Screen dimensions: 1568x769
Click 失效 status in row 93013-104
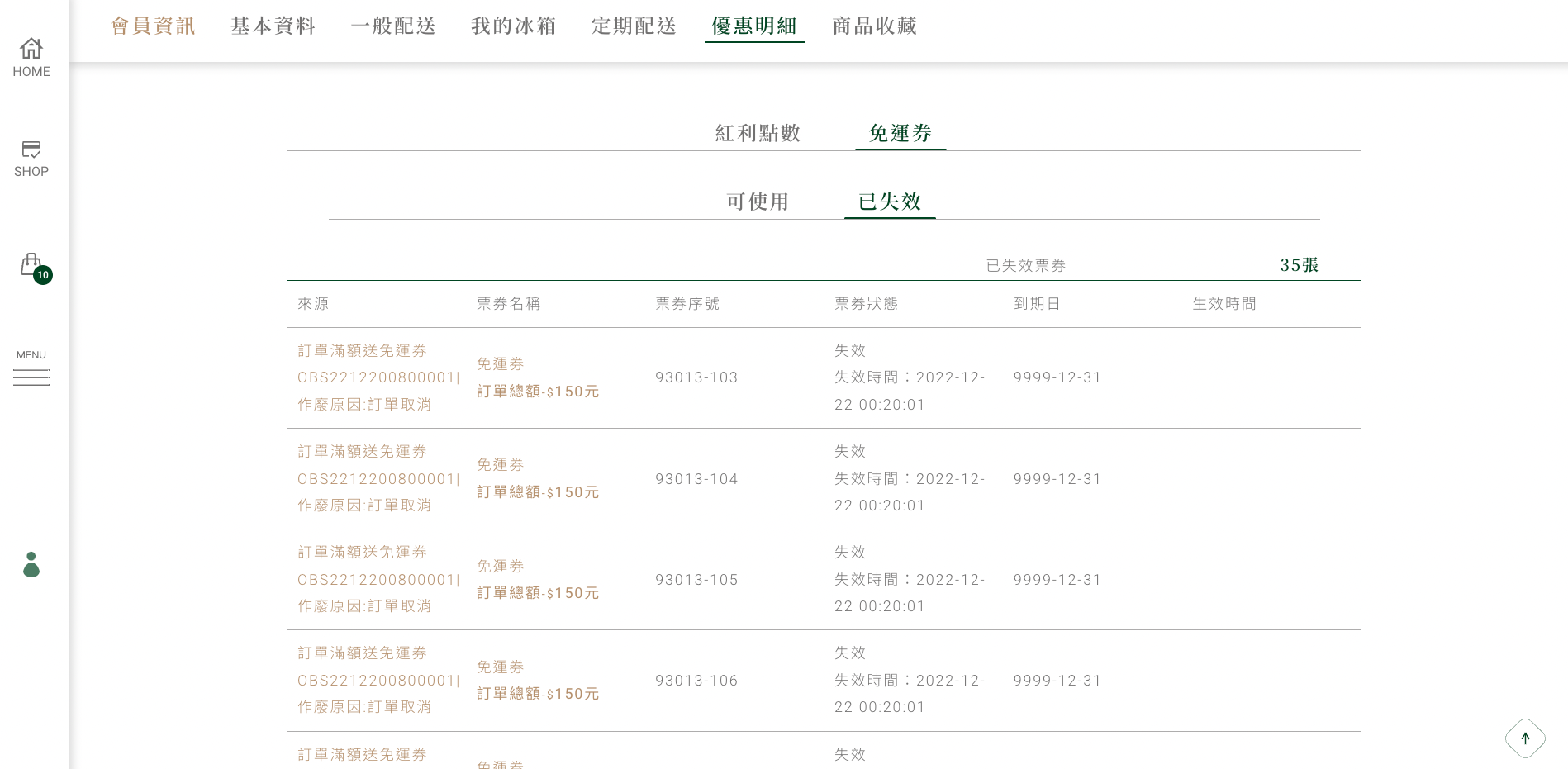(x=850, y=452)
